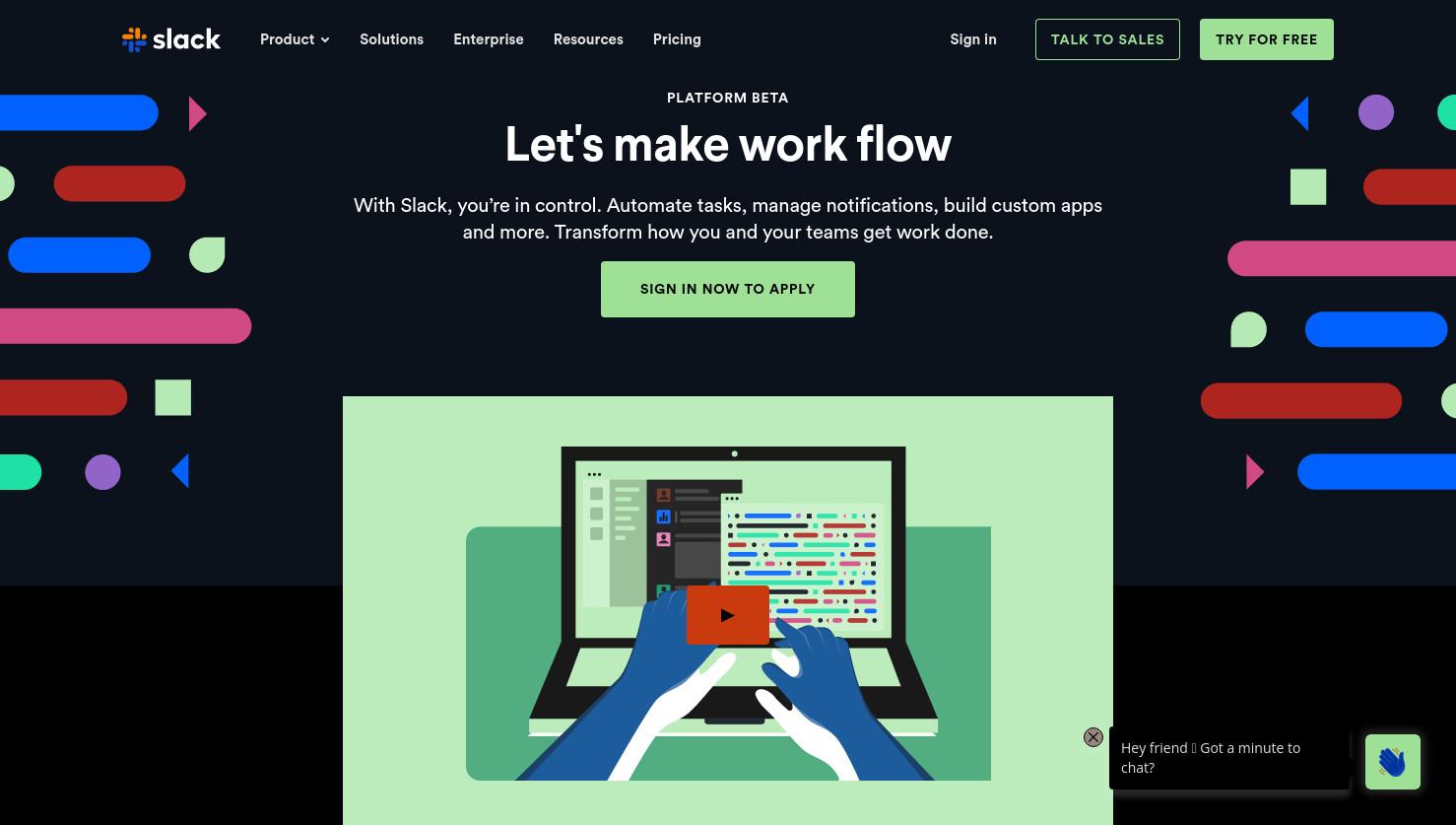Viewport: 1456px width, 825px height.
Task: Click the 'PLATFORM BETA' label
Action: 728,98
